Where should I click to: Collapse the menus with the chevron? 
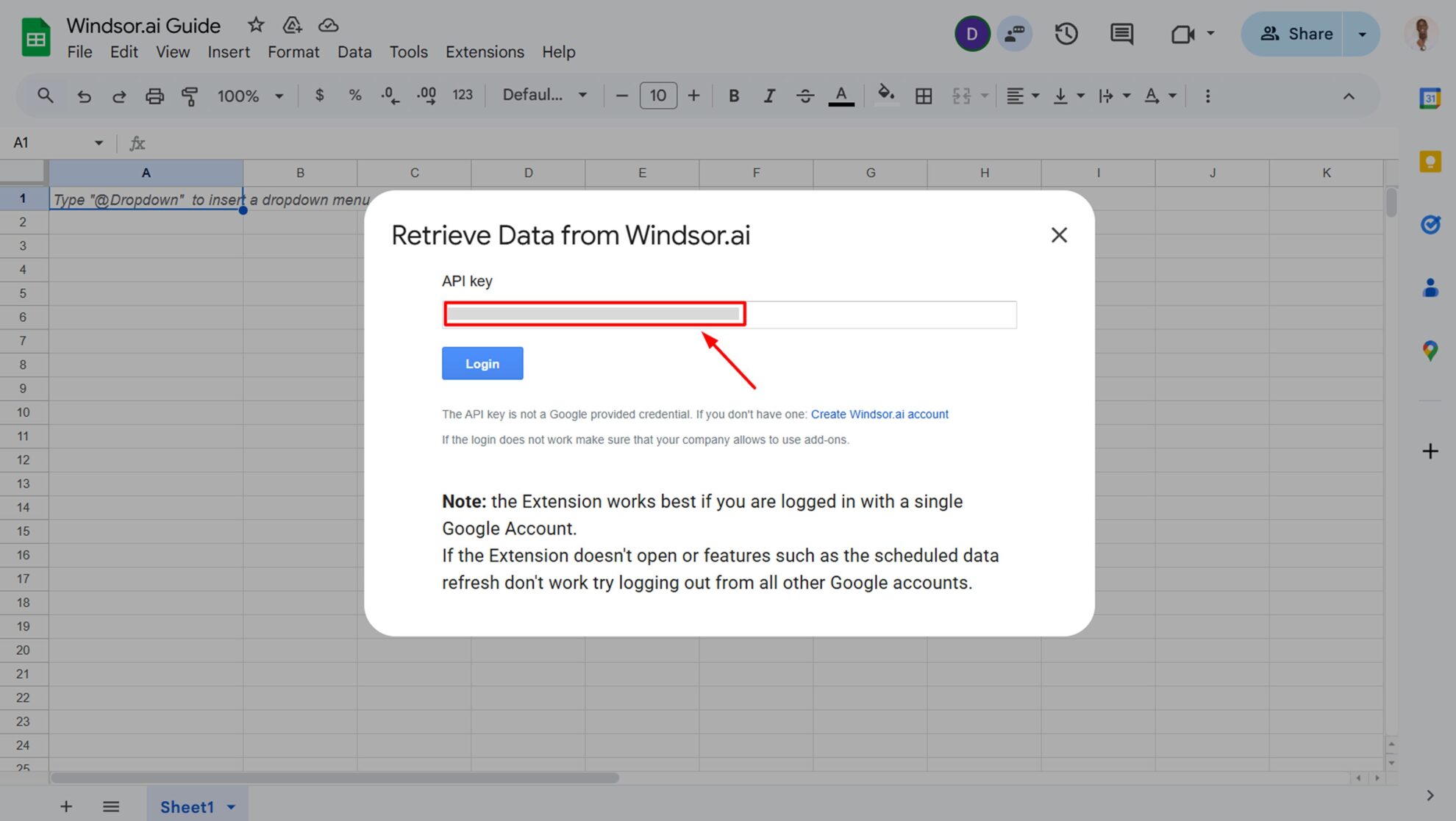point(1349,96)
